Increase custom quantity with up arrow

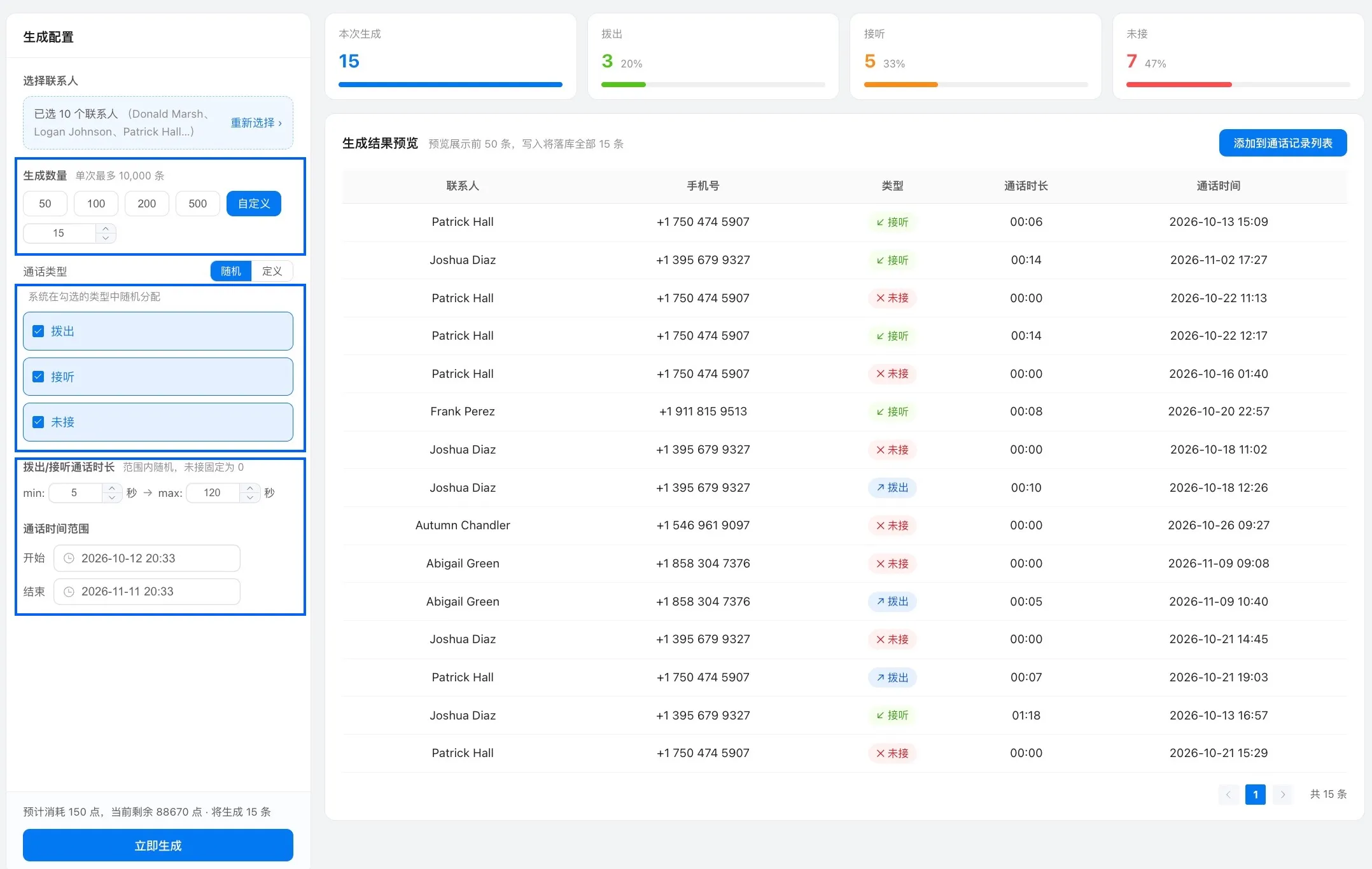(106, 228)
